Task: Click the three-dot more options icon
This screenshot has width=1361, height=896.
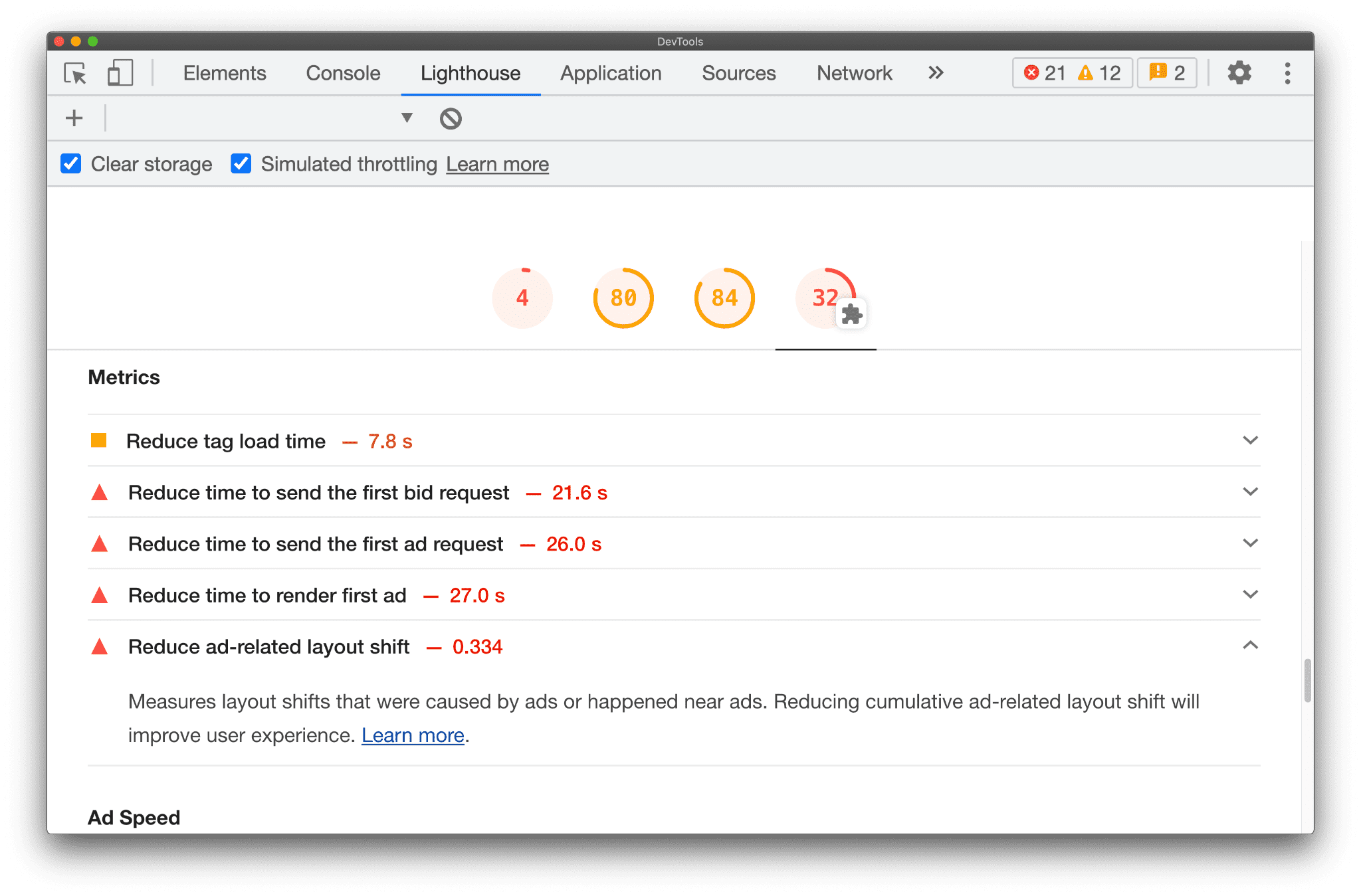Action: tap(1287, 72)
